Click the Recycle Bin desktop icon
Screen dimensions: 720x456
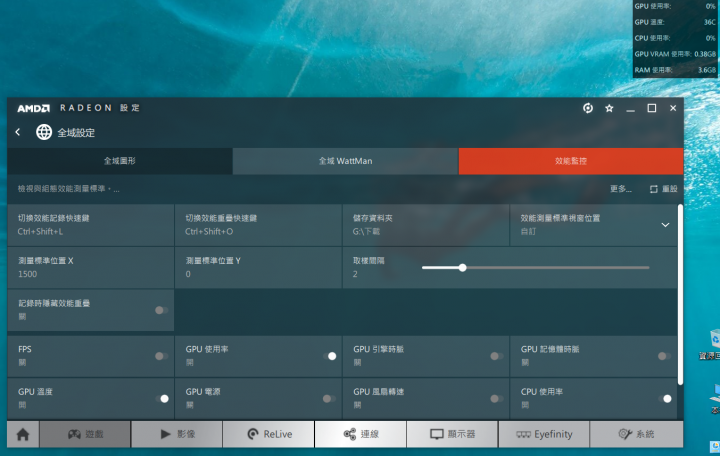point(712,344)
